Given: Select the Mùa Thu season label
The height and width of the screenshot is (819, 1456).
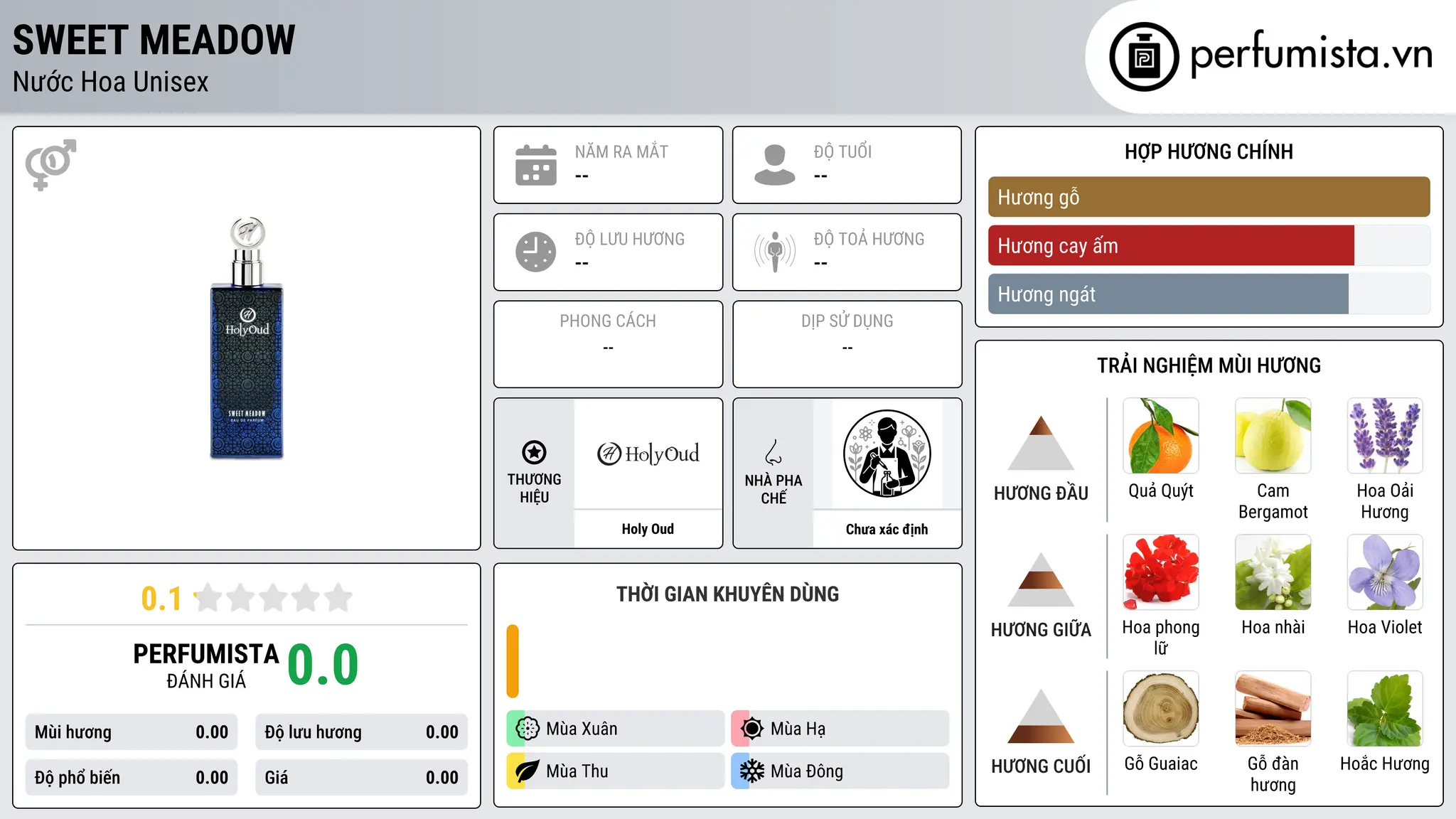Looking at the screenshot, I should coord(577,771).
